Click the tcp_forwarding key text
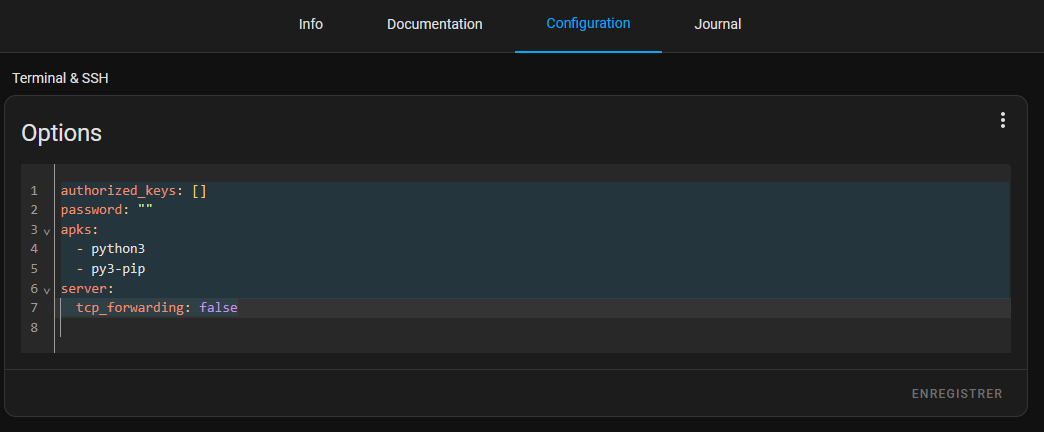The width and height of the screenshot is (1044, 432). click(130, 308)
